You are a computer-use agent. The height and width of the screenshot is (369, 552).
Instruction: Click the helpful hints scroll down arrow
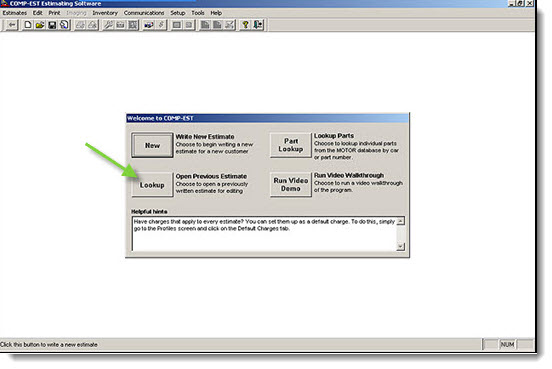click(401, 246)
